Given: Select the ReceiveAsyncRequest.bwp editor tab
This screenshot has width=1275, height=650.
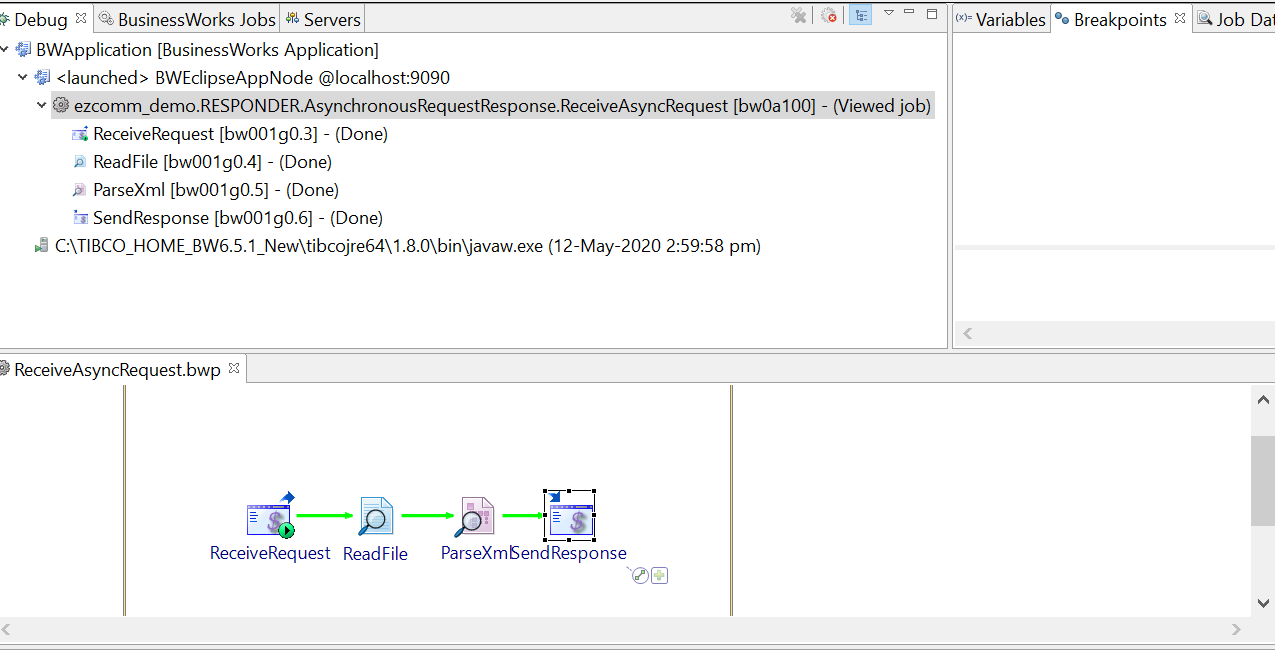Looking at the screenshot, I should [117, 369].
